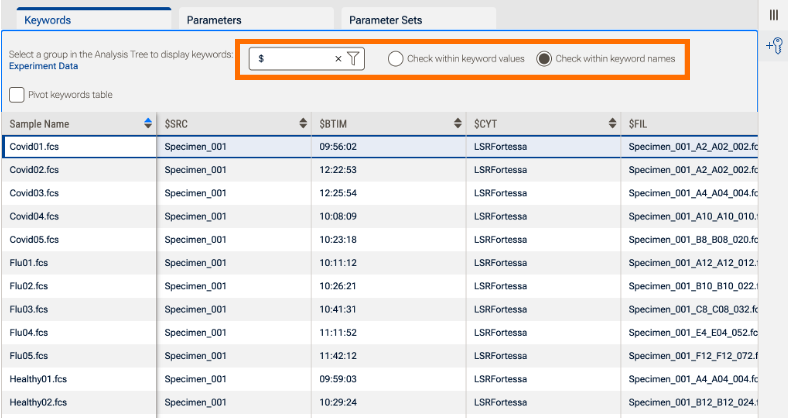The image size is (788, 418).
Task: Click the Healthy01.fcs sample cell
Action: (78, 379)
